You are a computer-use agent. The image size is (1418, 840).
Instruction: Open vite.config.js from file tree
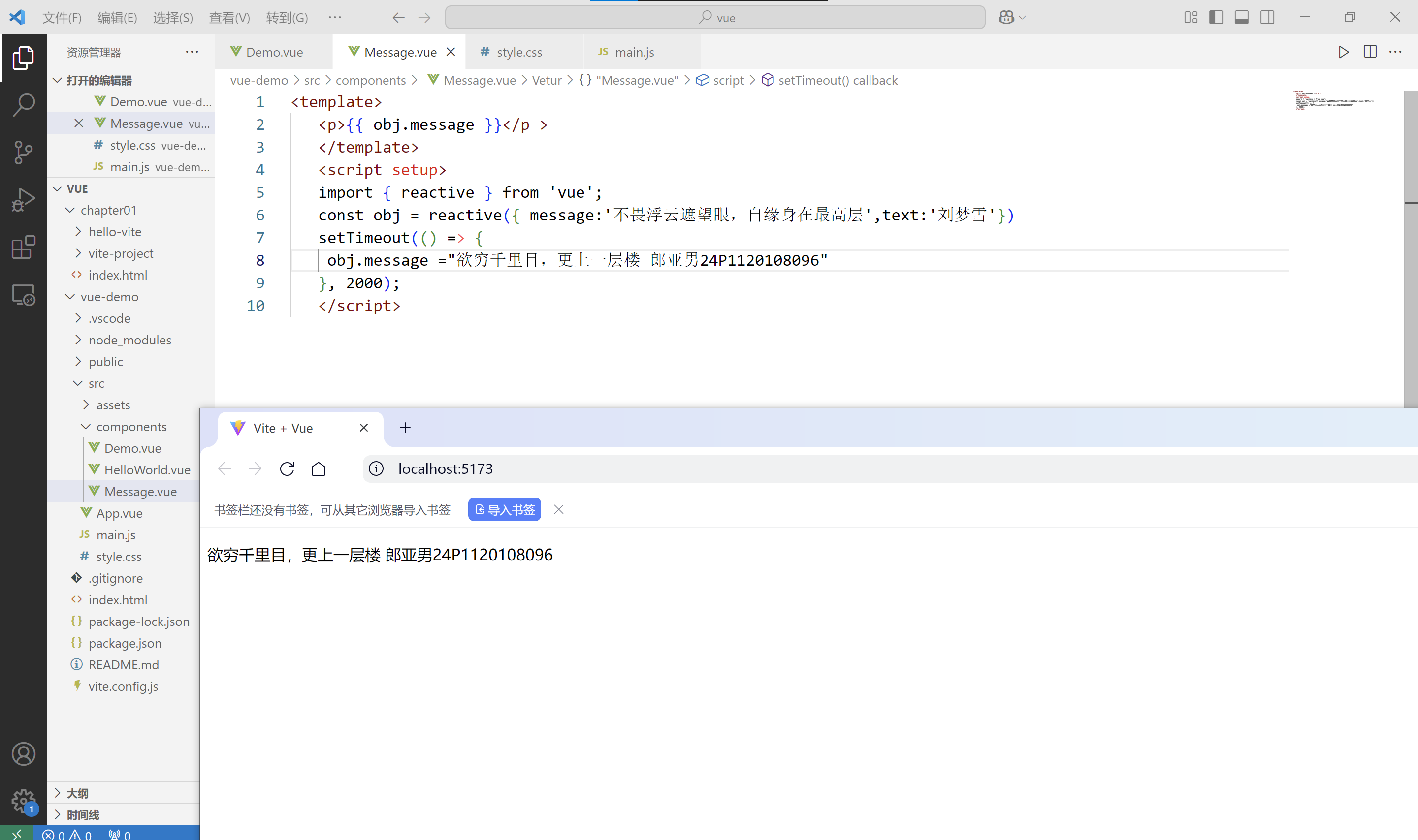pyautogui.click(x=123, y=686)
